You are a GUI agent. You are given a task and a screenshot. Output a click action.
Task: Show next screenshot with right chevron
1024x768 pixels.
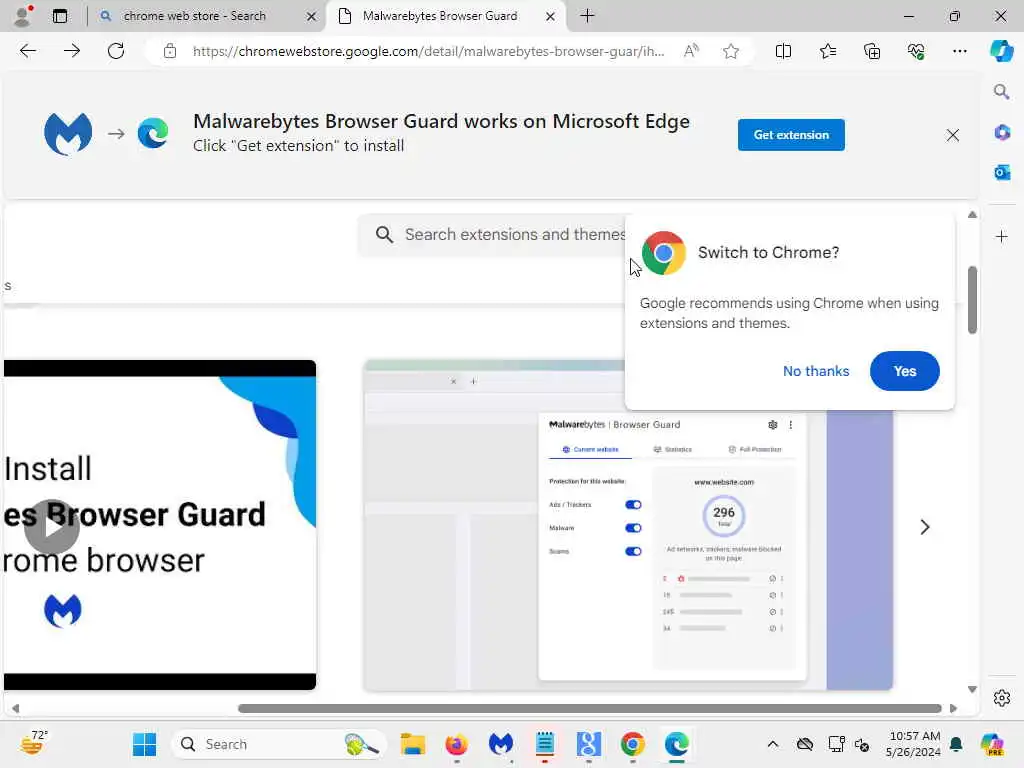tap(925, 527)
